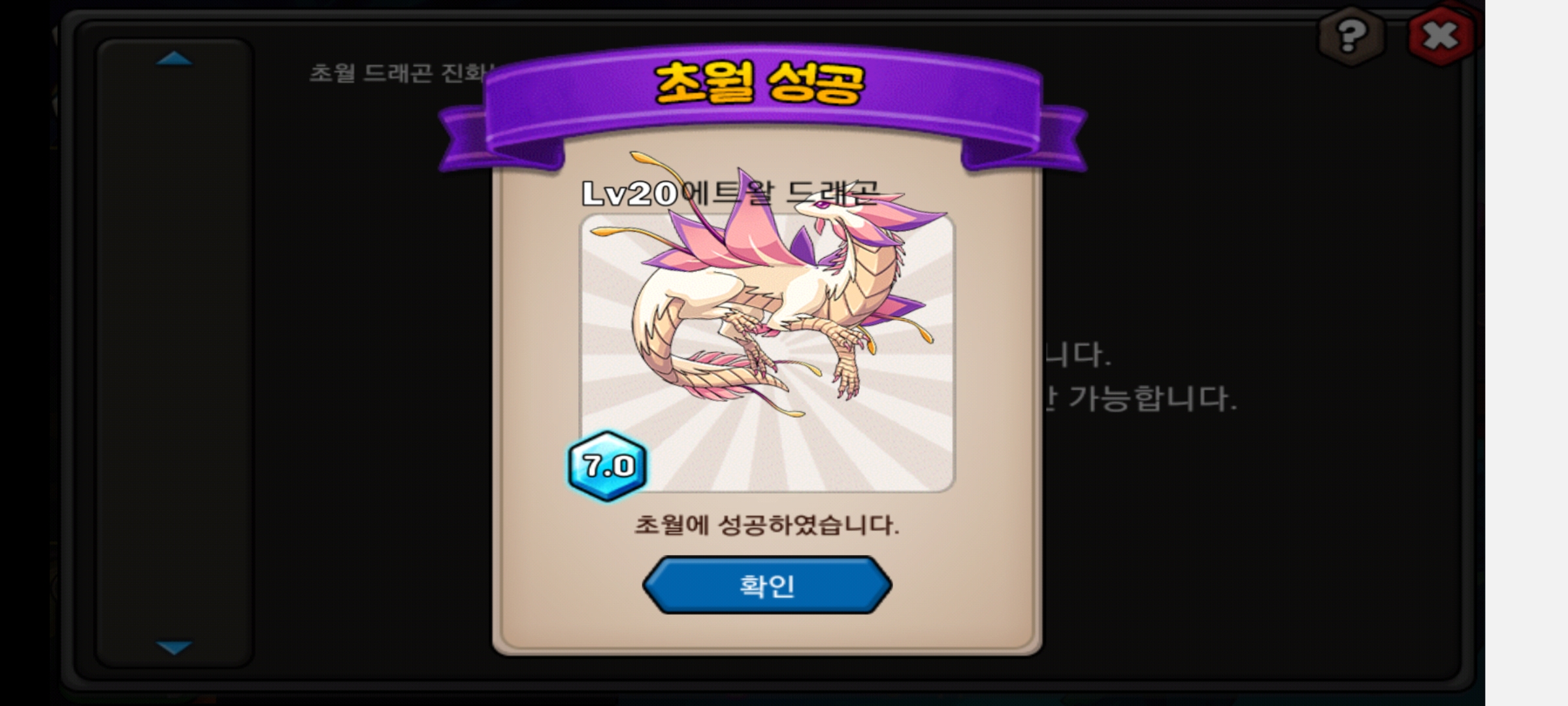Viewport: 1568px width, 706px height.
Task: Click the down arrow in left panel
Action: (x=174, y=647)
